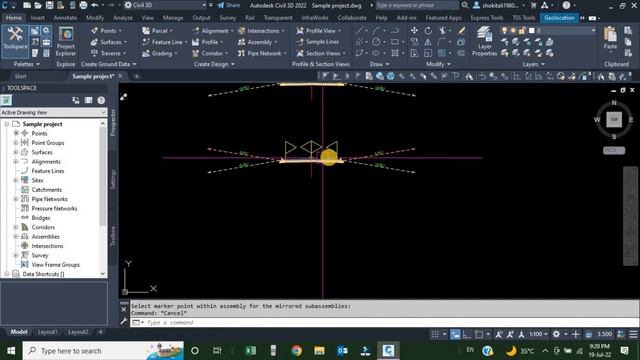Toggle the grid display in status bar

pyautogui.click(x=435, y=335)
